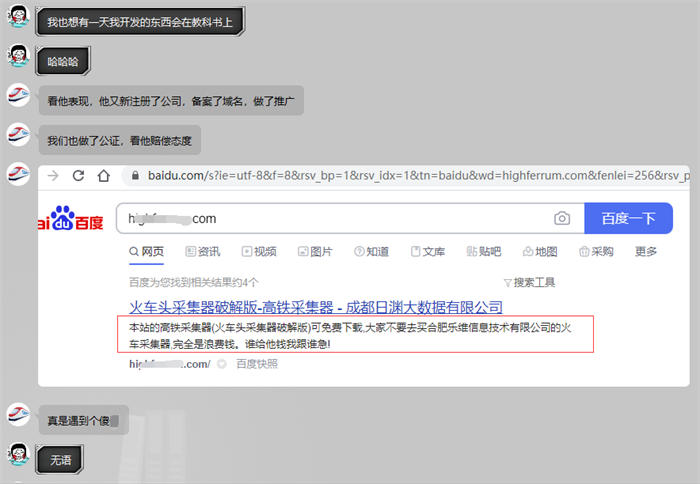Click the 哈哈哈 chat bubble
This screenshot has width=700, height=484.
[63, 61]
